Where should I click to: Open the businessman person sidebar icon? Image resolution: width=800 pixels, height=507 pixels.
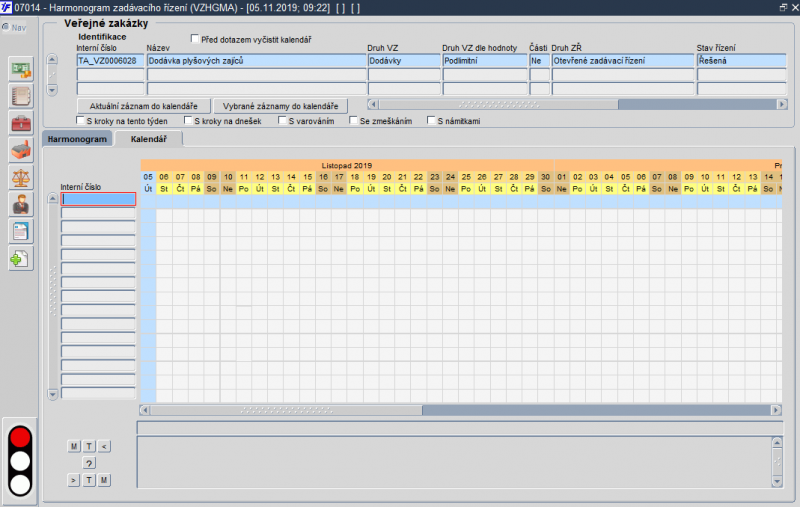pyautogui.click(x=21, y=205)
